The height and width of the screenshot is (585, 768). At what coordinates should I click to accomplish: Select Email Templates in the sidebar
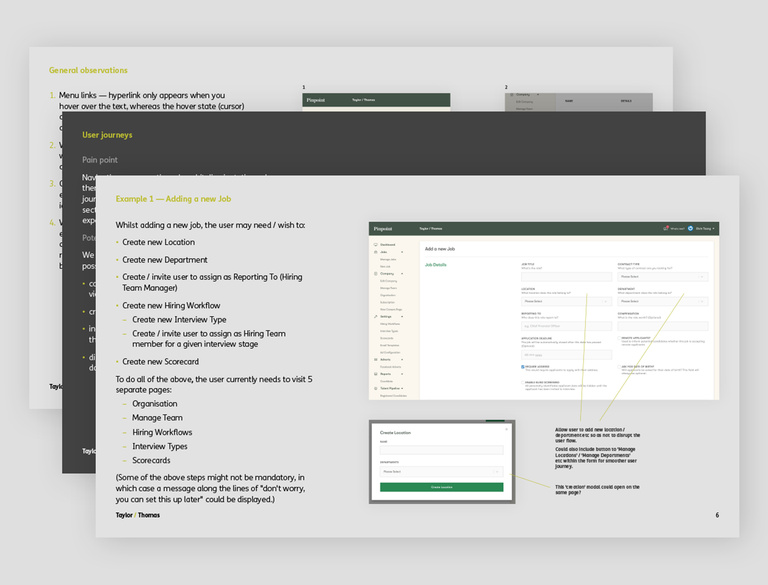click(x=389, y=345)
